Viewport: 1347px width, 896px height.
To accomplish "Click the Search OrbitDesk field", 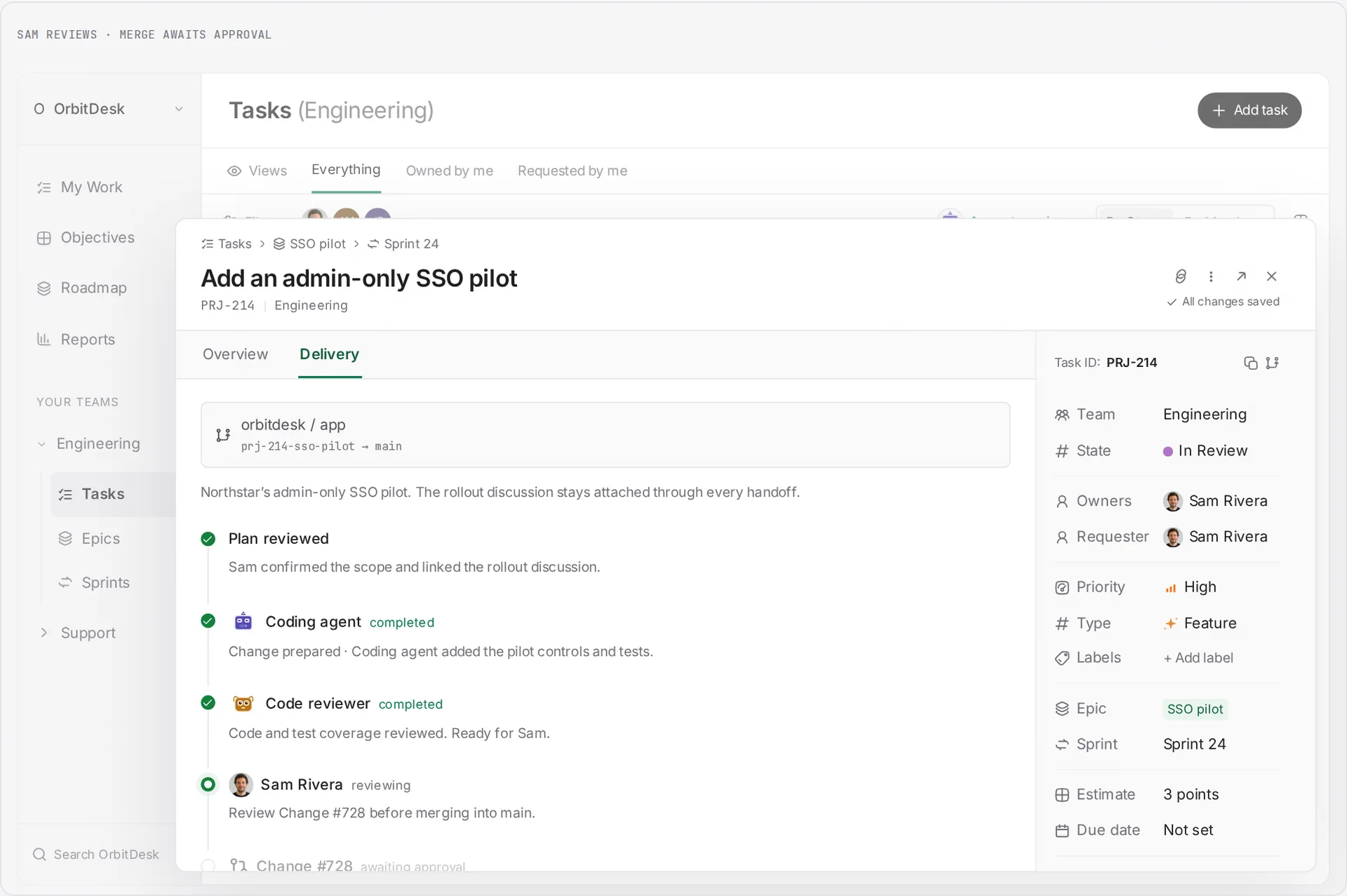I will [96, 855].
